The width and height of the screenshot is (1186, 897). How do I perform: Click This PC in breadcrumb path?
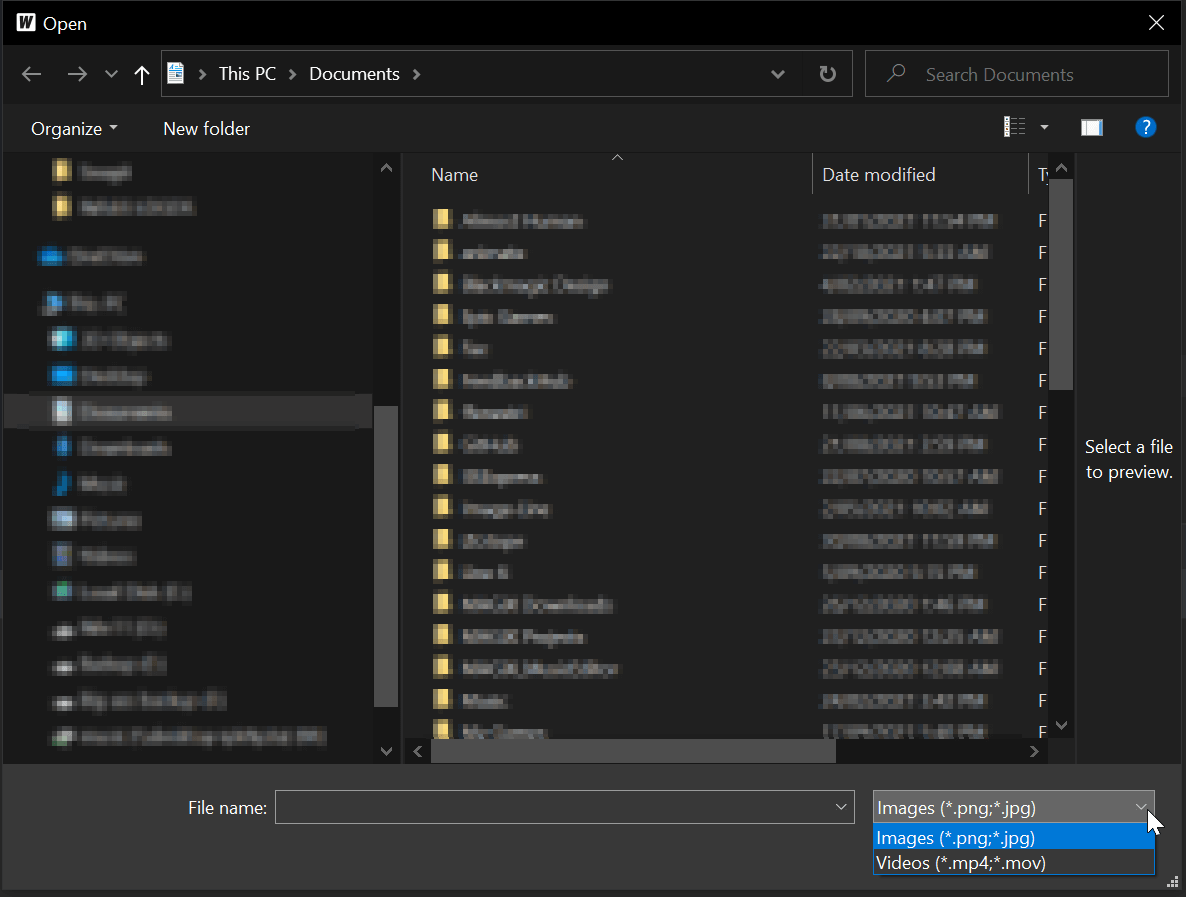pos(247,74)
